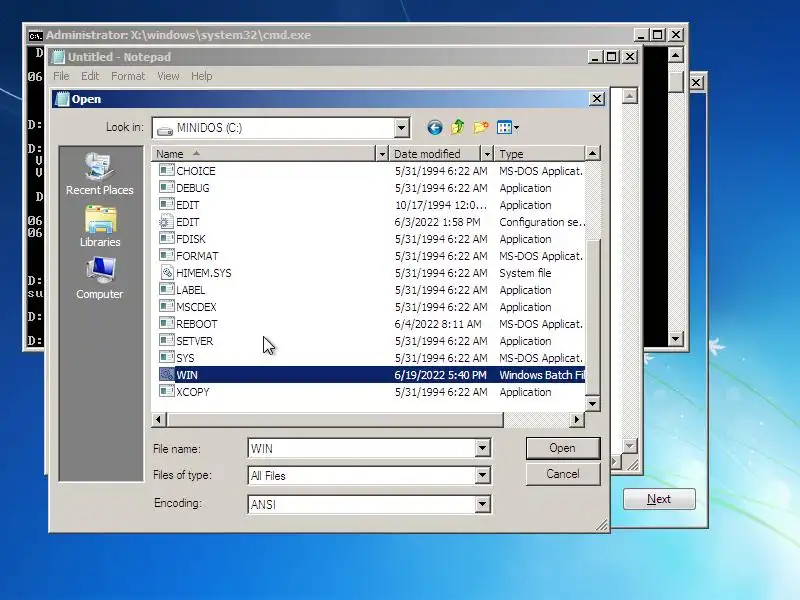Image resolution: width=800 pixels, height=600 pixels.
Task: Expand the Encoding dropdown
Action: coord(482,505)
